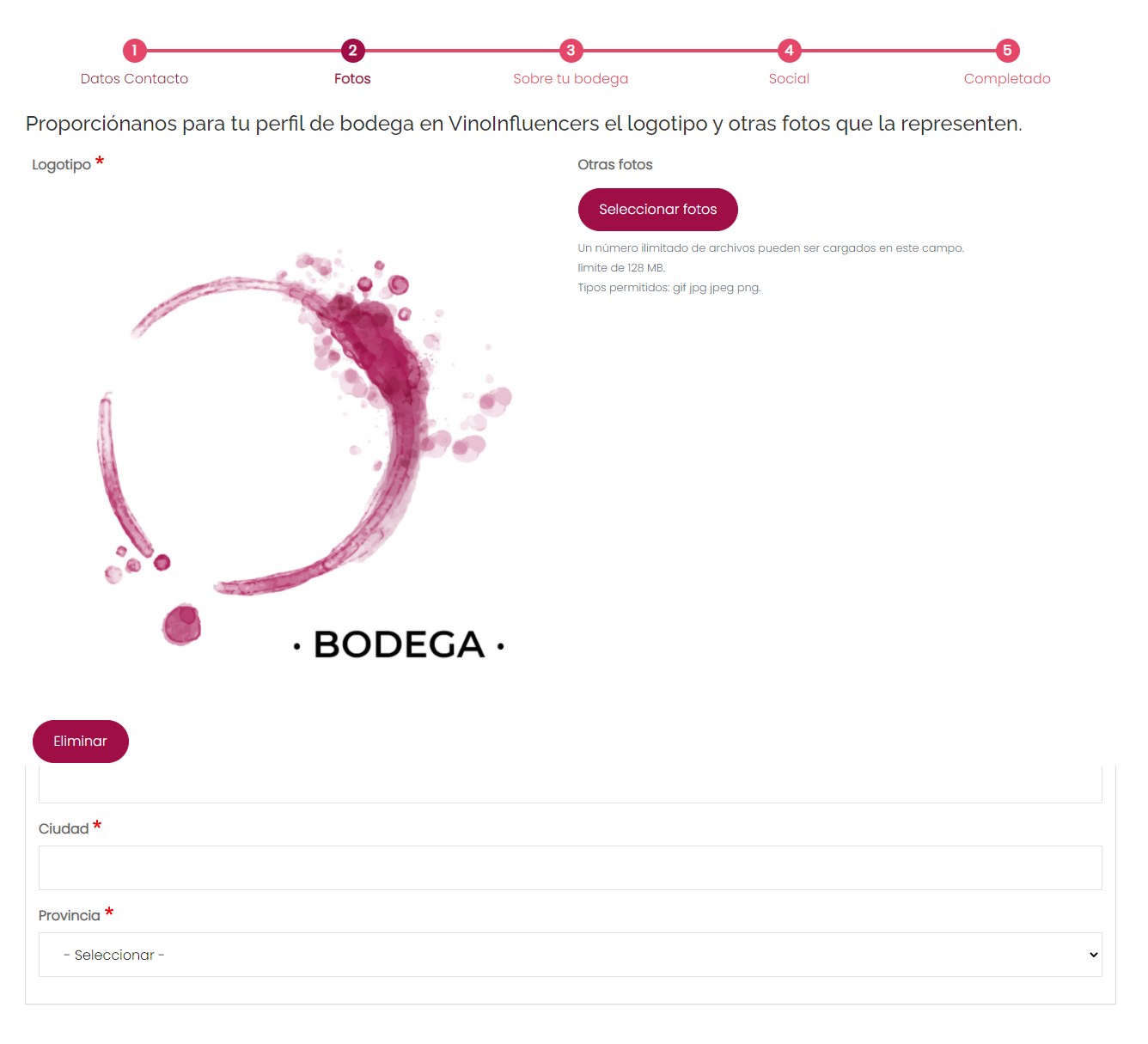Click step 1 circle icon
This screenshot has height=1044, width=1148.
pos(134,51)
